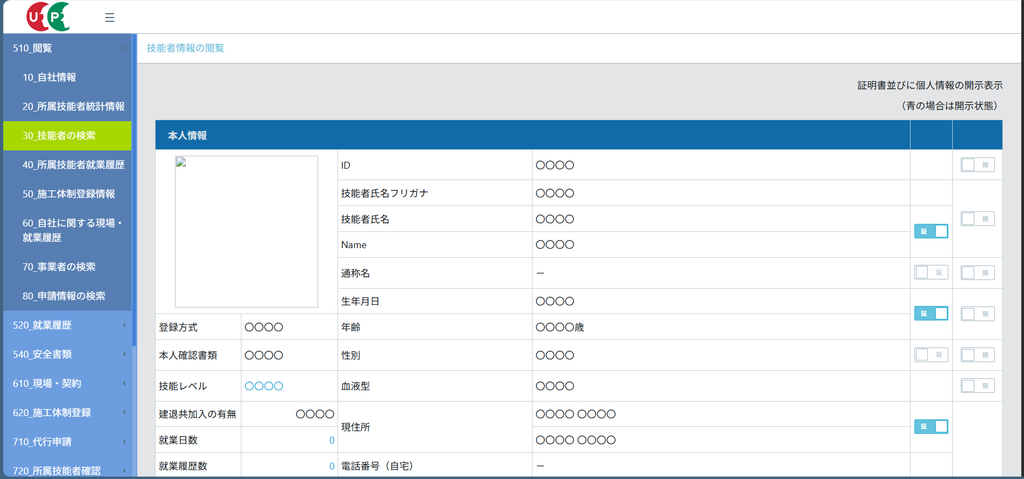1024x479 pixels.
Task: Expand the 710_代行申請 sidebar section
Action: tap(67, 442)
